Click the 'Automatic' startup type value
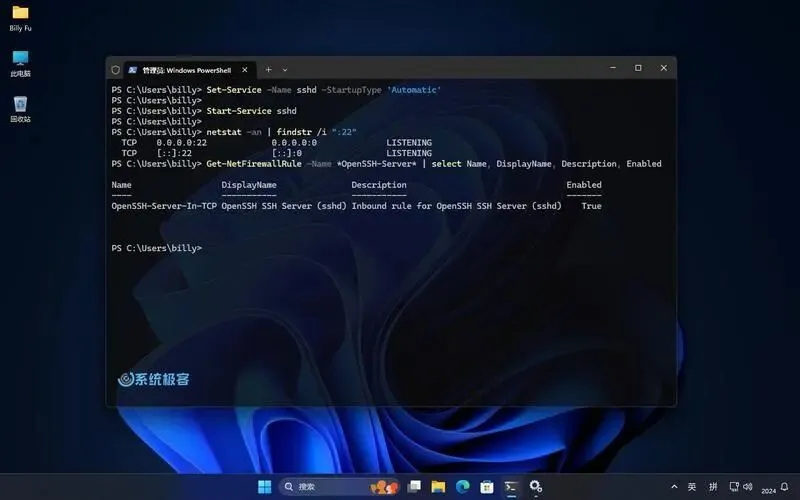The height and width of the screenshot is (500, 800). tap(414, 90)
